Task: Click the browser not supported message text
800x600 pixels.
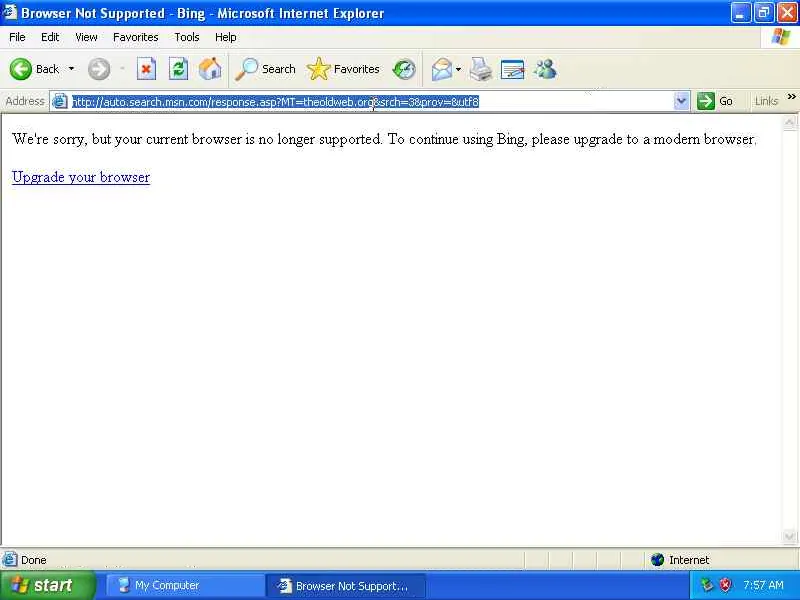Action: pos(384,139)
